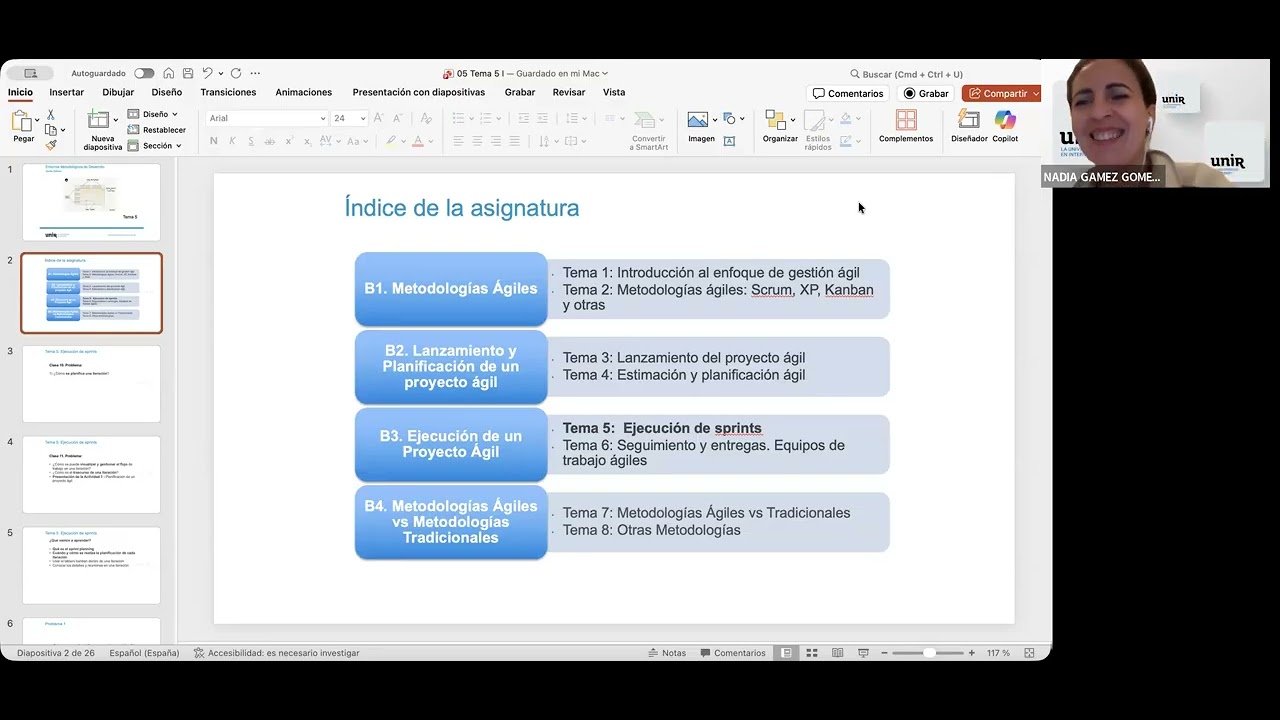Open the Animaciones tab

coord(304,92)
